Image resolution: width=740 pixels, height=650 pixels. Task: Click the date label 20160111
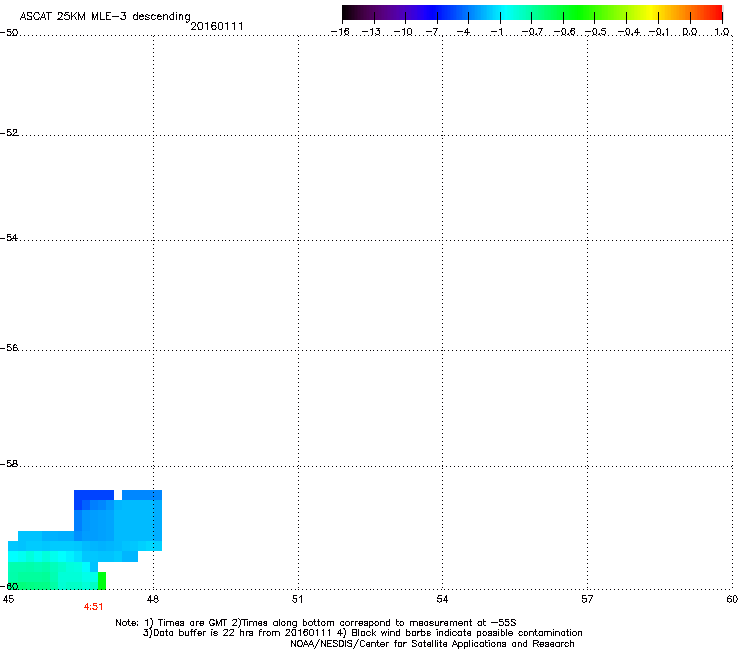[x=217, y=26]
